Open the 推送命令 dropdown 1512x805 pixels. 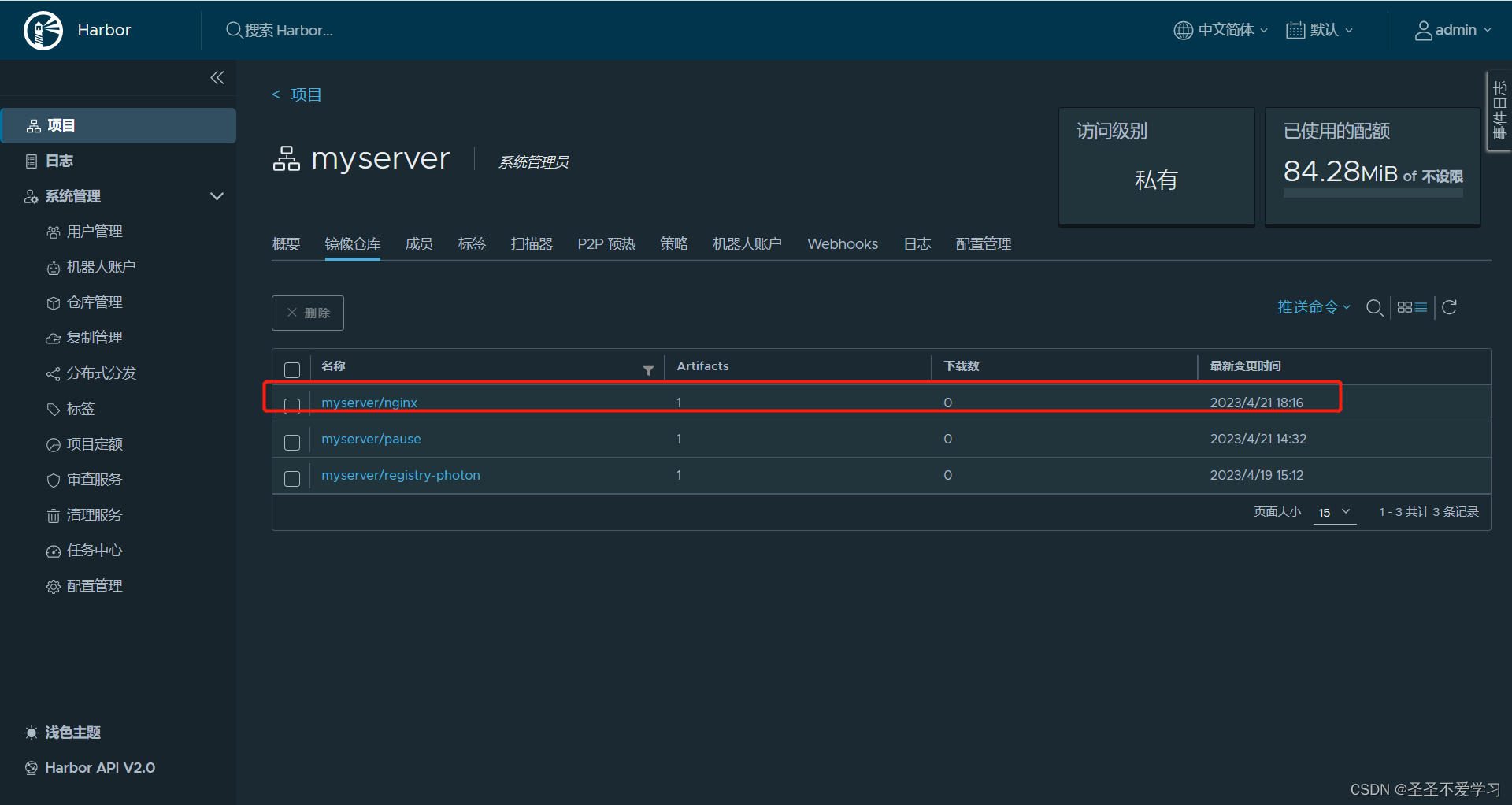click(x=1314, y=307)
